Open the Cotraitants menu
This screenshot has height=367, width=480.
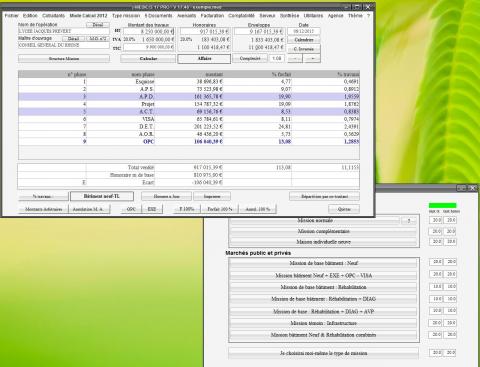point(53,16)
